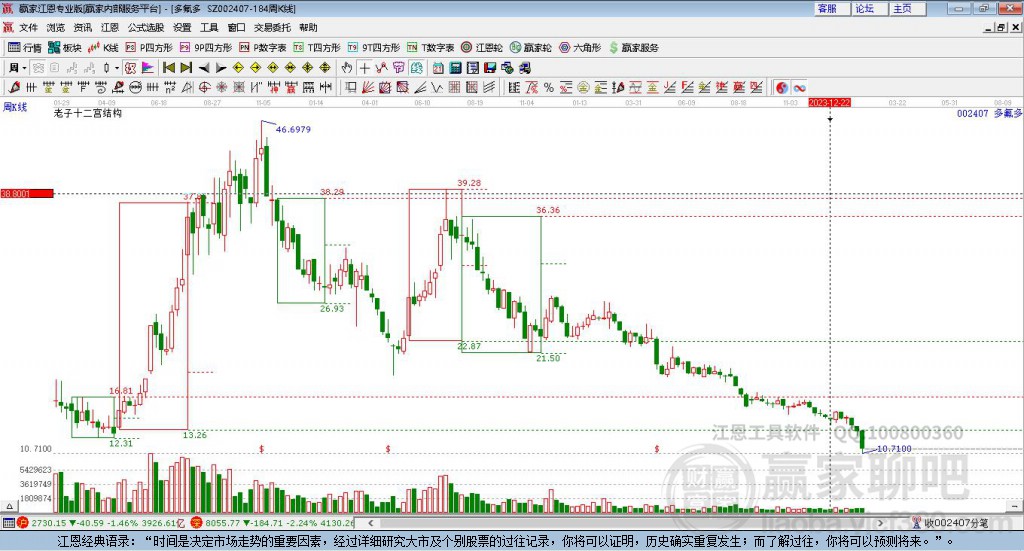
Task: Open the T数字表 number table
Action: (x=430, y=48)
